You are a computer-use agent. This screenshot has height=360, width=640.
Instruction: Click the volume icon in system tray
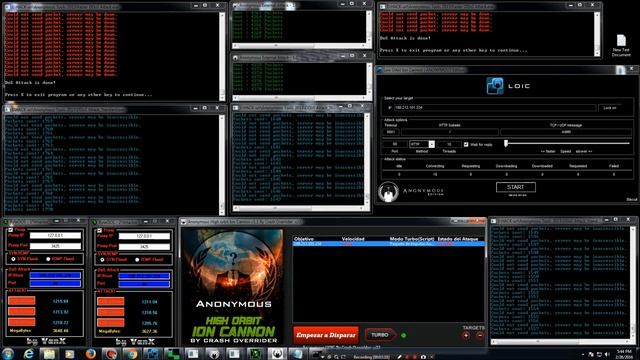click(x=607, y=354)
